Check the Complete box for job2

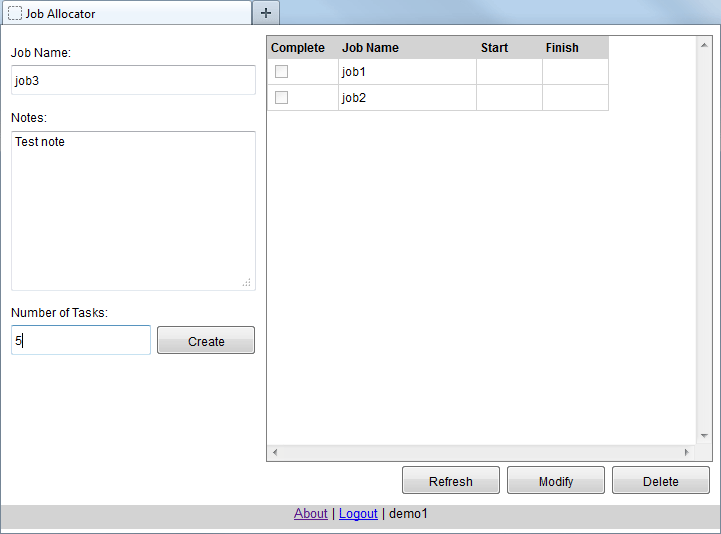(x=282, y=98)
